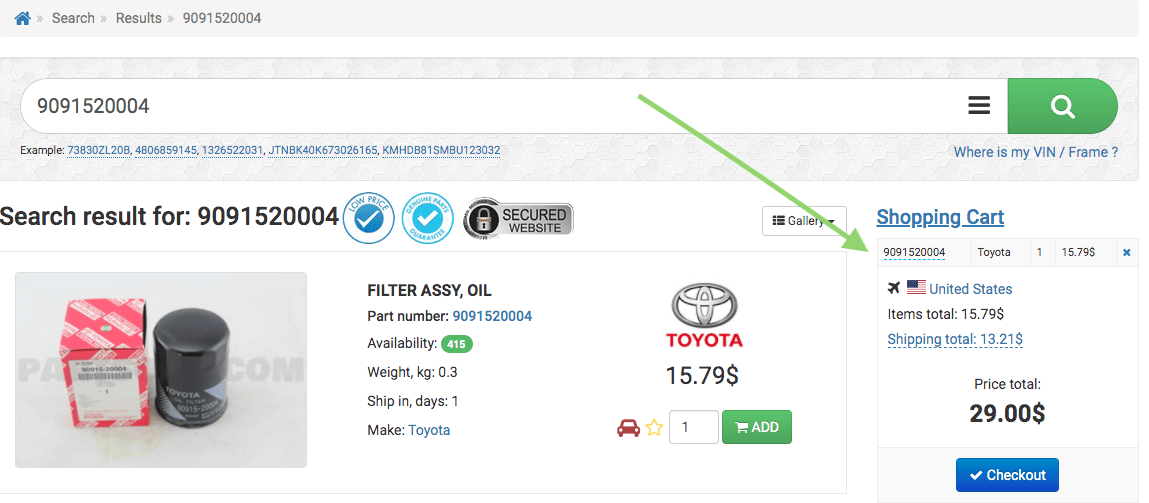Try example VIN KMHDB81SMBU123032
Image resolution: width=1149 pixels, height=503 pixels.
click(x=441, y=150)
